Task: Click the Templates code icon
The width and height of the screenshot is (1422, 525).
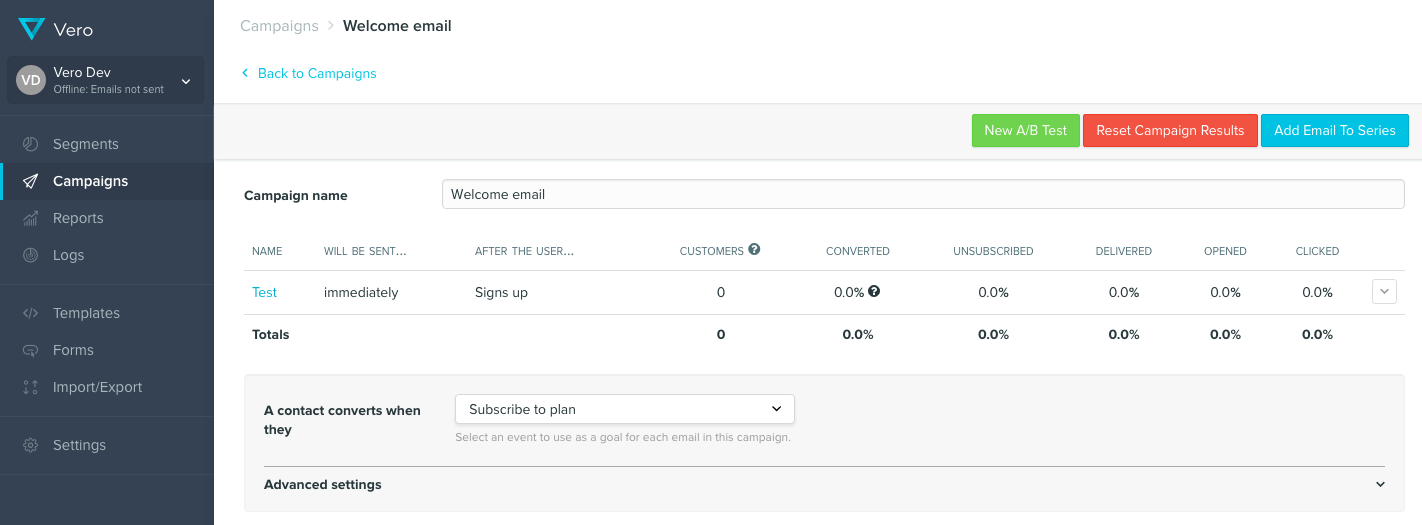Action: coord(31,313)
